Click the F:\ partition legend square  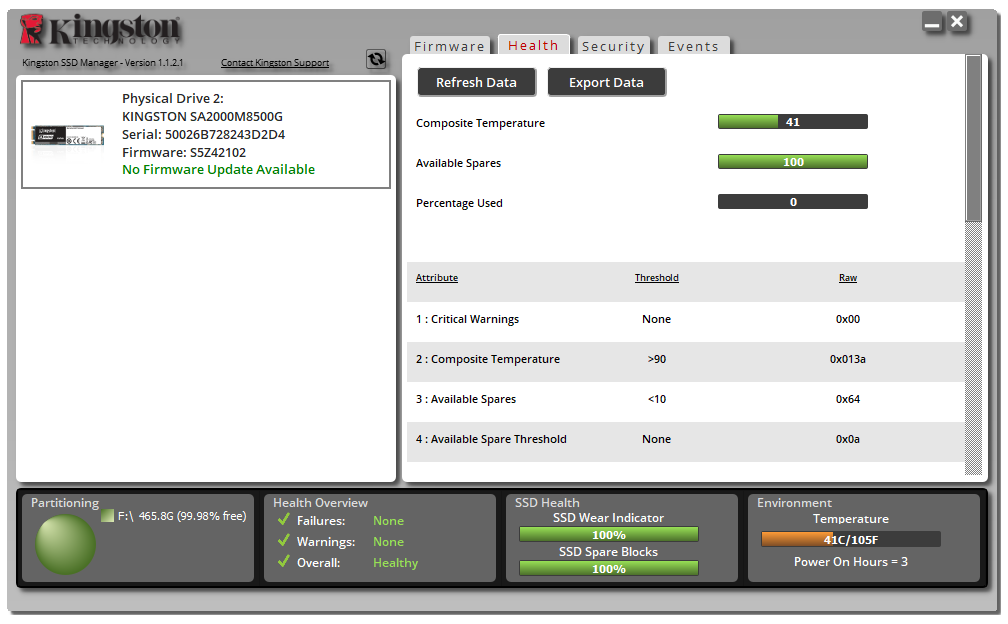pos(107,515)
